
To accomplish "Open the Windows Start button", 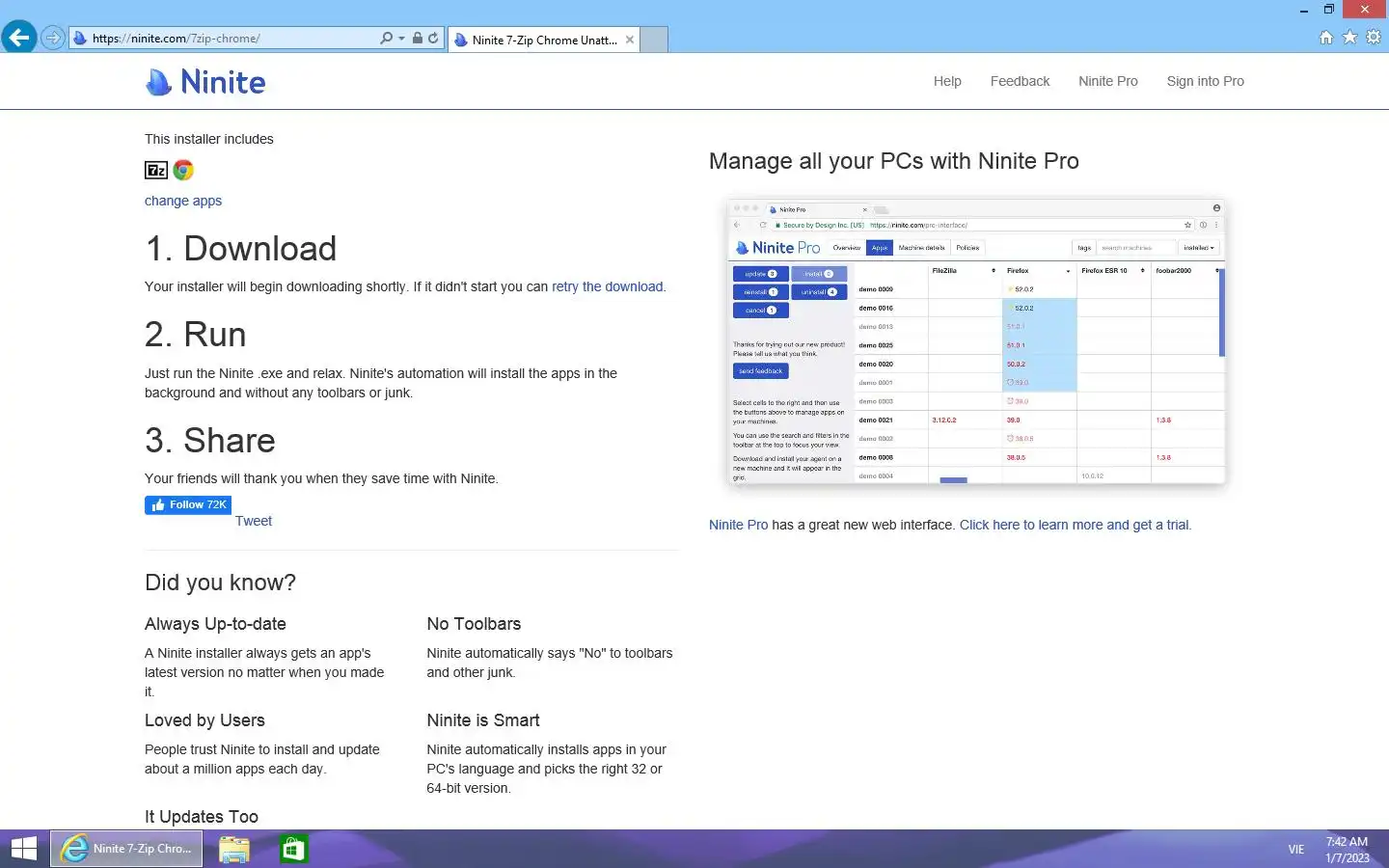I will pyautogui.click(x=23, y=849).
